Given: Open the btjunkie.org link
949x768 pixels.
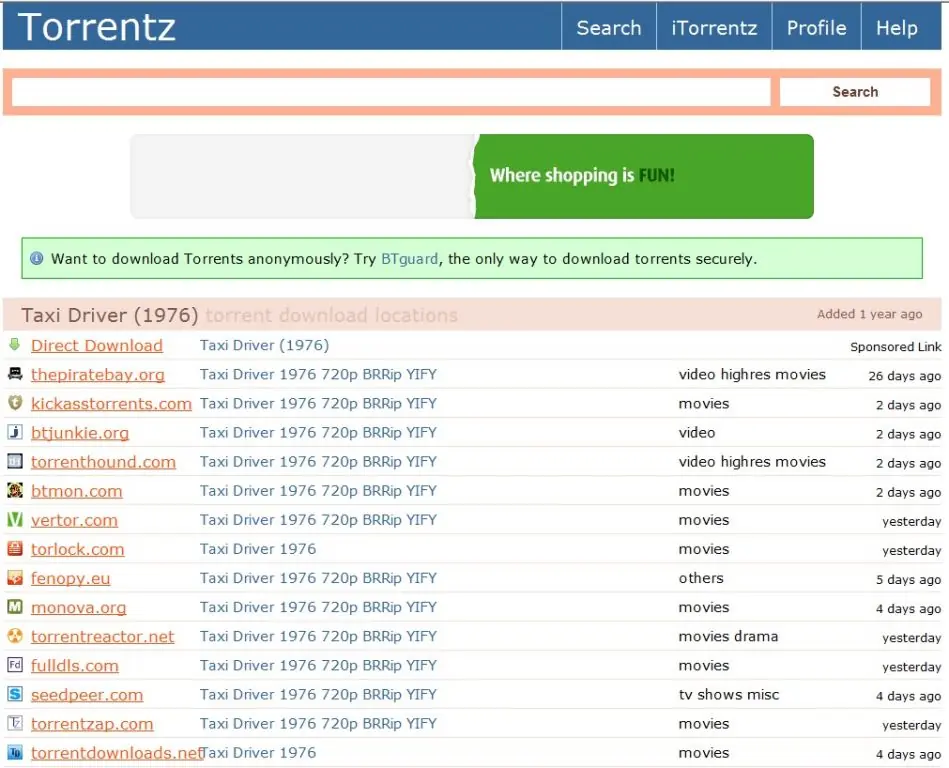Looking at the screenshot, I should click(x=80, y=433).
